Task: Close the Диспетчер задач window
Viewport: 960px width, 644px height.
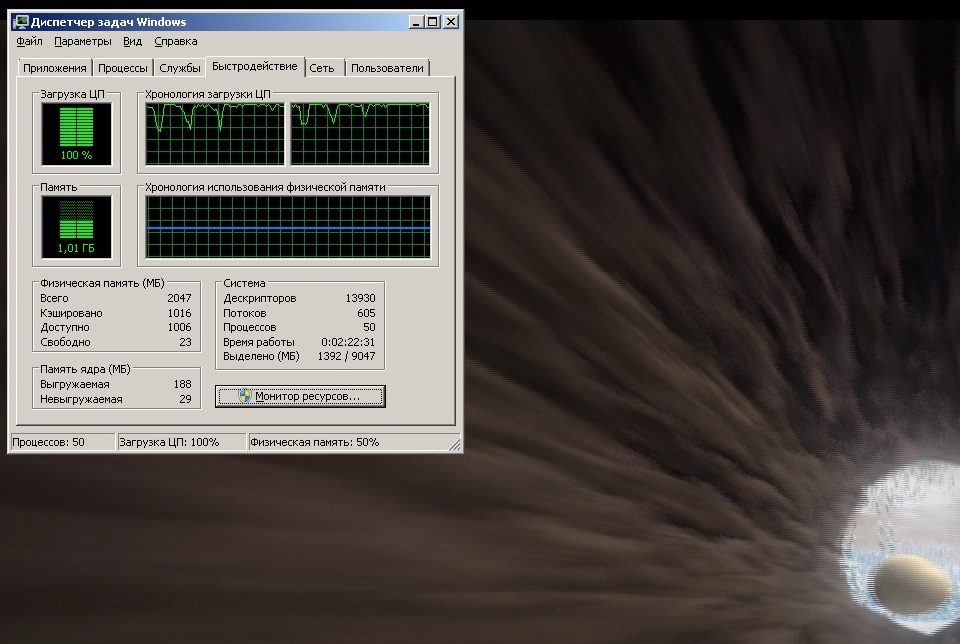Action: [451, 22]
